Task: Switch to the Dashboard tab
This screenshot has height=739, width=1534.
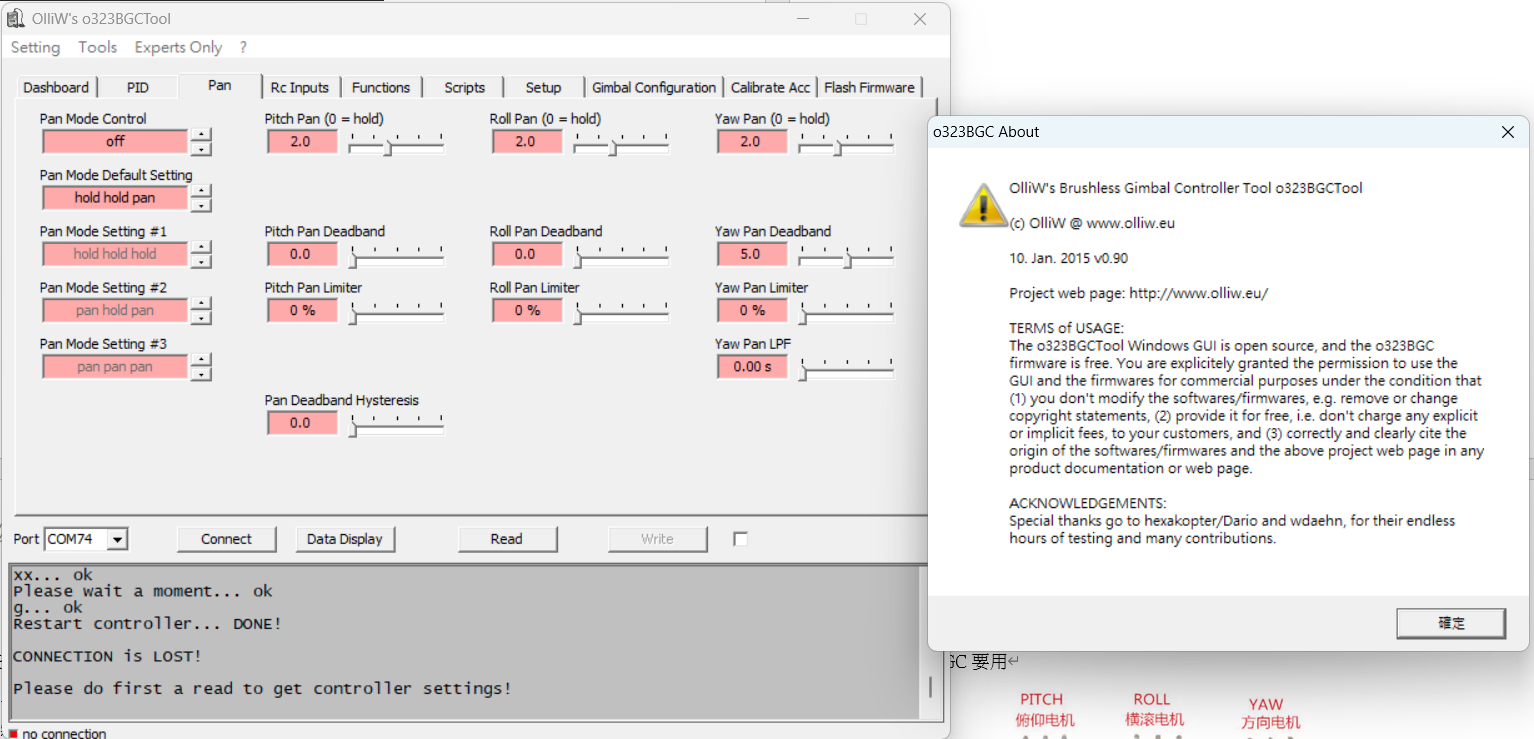Action: tap(56, 88)
